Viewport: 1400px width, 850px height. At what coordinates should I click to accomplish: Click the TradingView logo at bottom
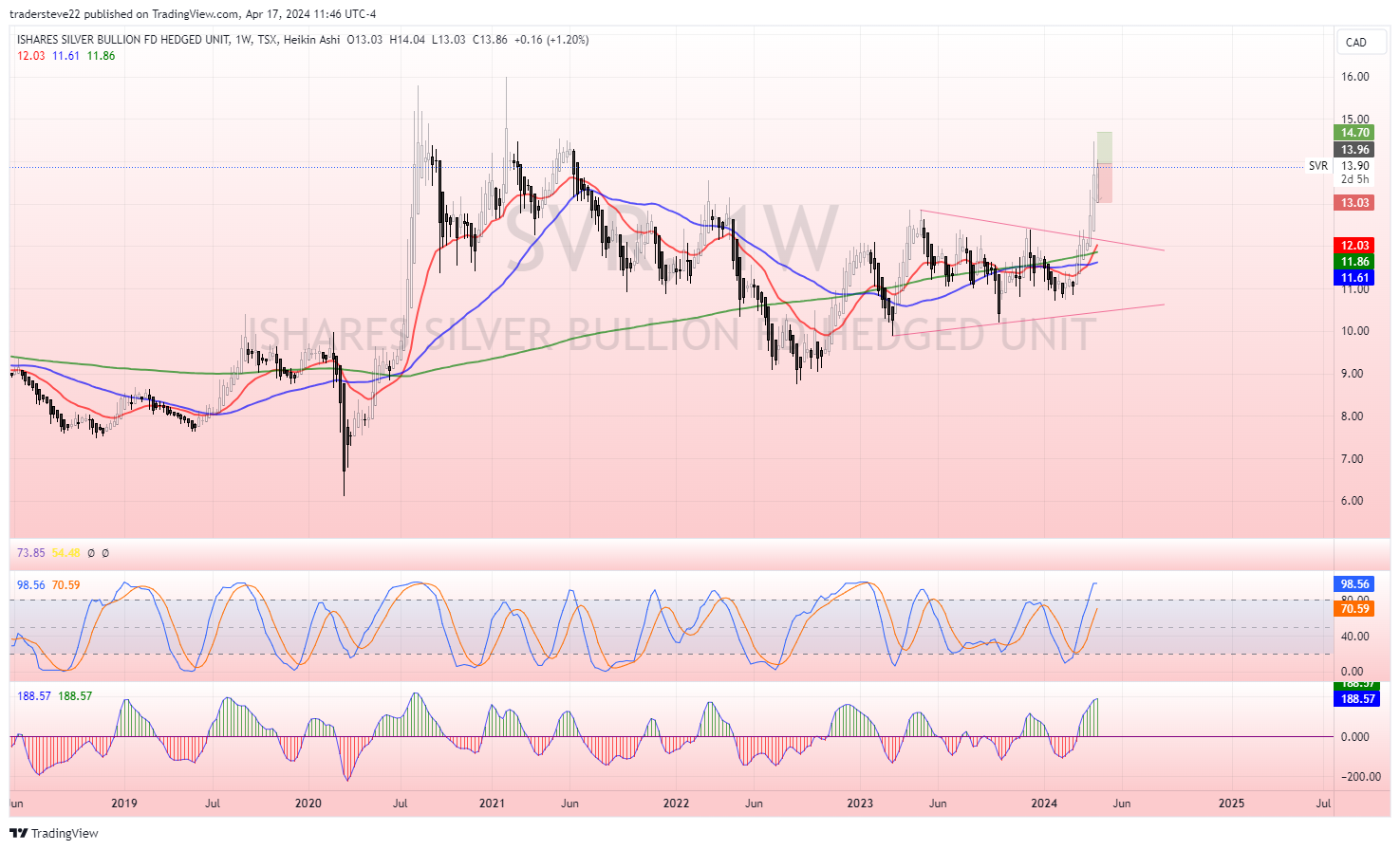point(55,833)
